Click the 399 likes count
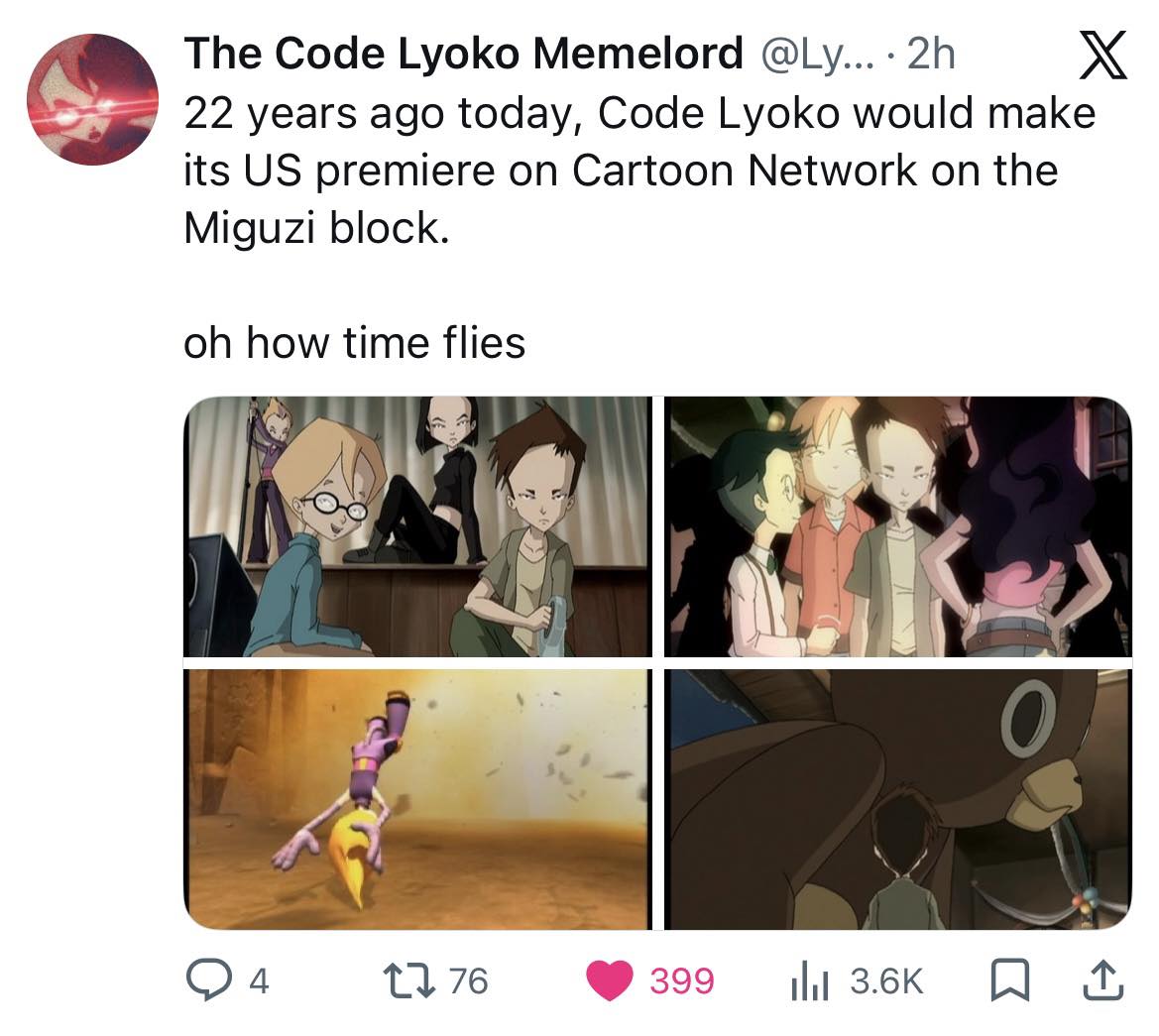Image resolution: width=1159 pixels, height=1036 pixels. (x=681, y=981)
